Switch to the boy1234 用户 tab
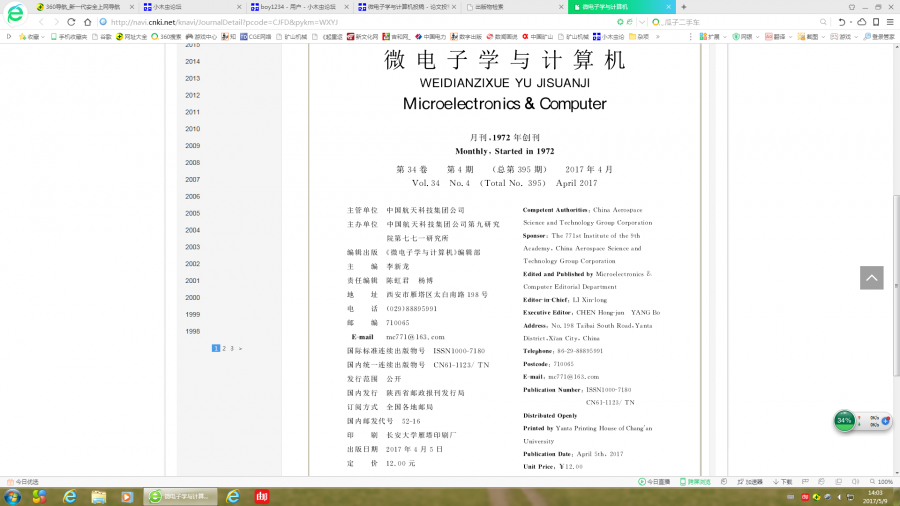 (x=298, y=7)
